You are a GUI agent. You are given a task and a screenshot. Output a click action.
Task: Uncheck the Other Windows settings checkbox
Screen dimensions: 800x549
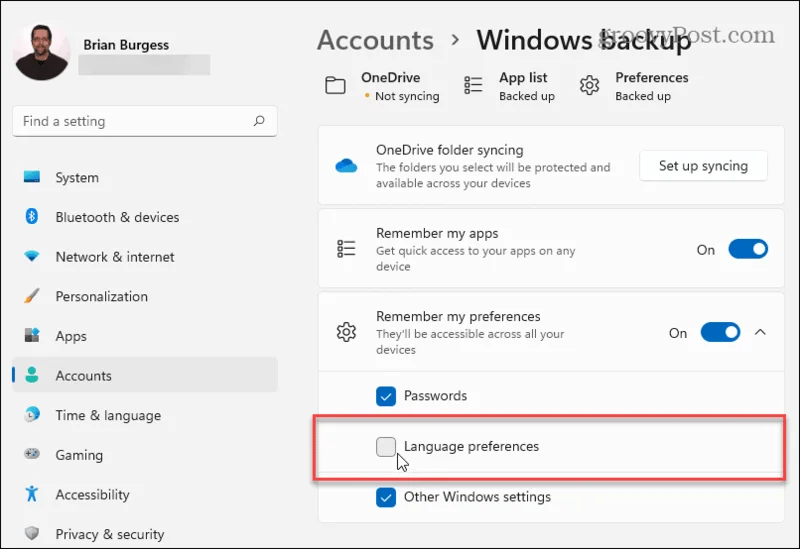386,497
